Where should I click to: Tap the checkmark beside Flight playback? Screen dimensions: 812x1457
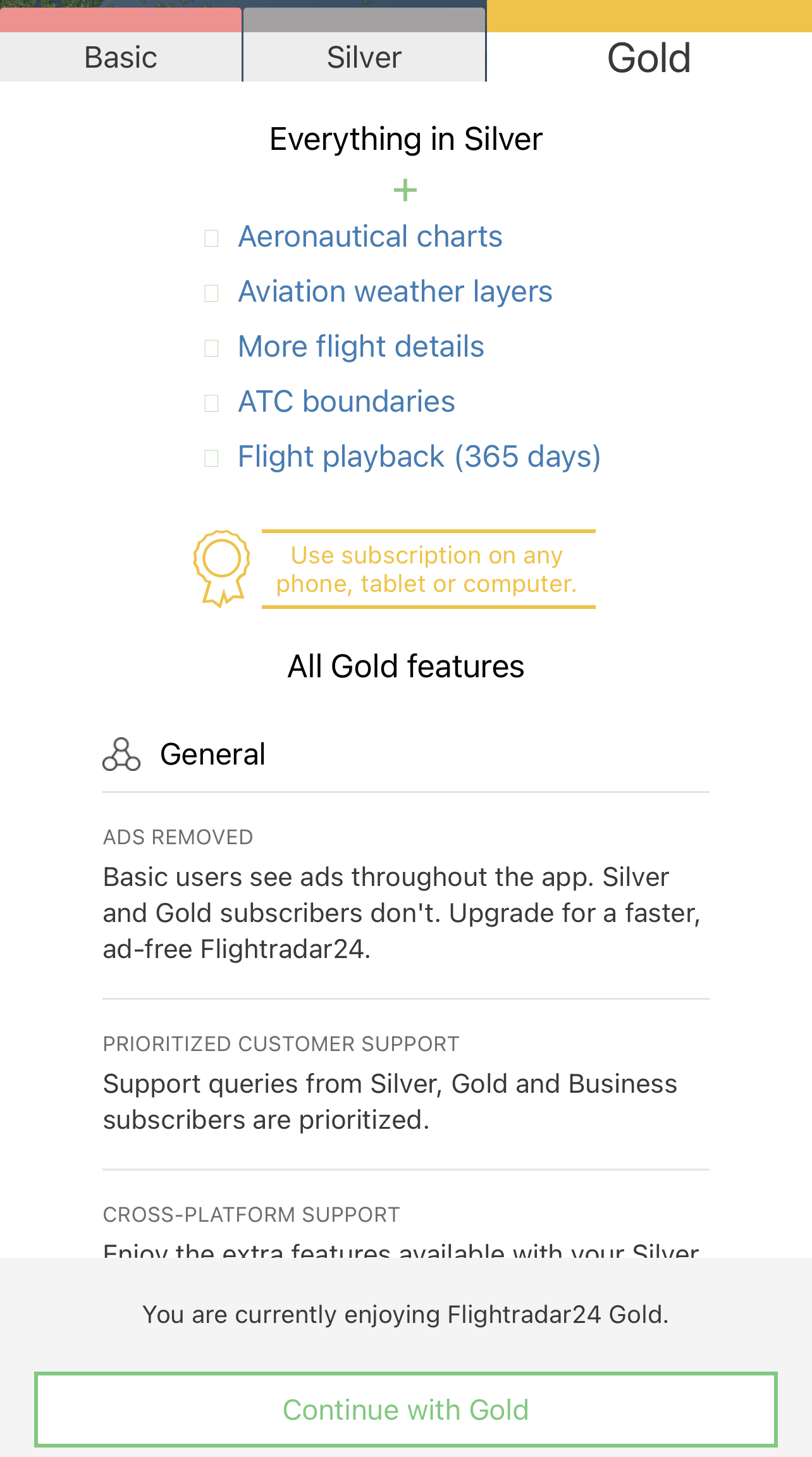212,458
